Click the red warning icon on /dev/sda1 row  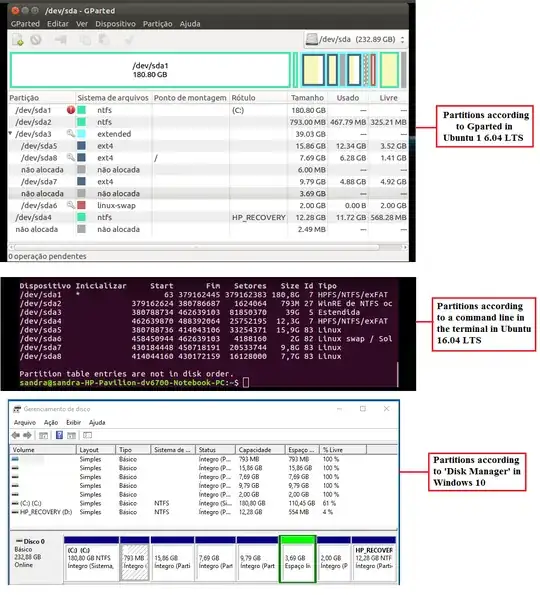click(71, 110)
